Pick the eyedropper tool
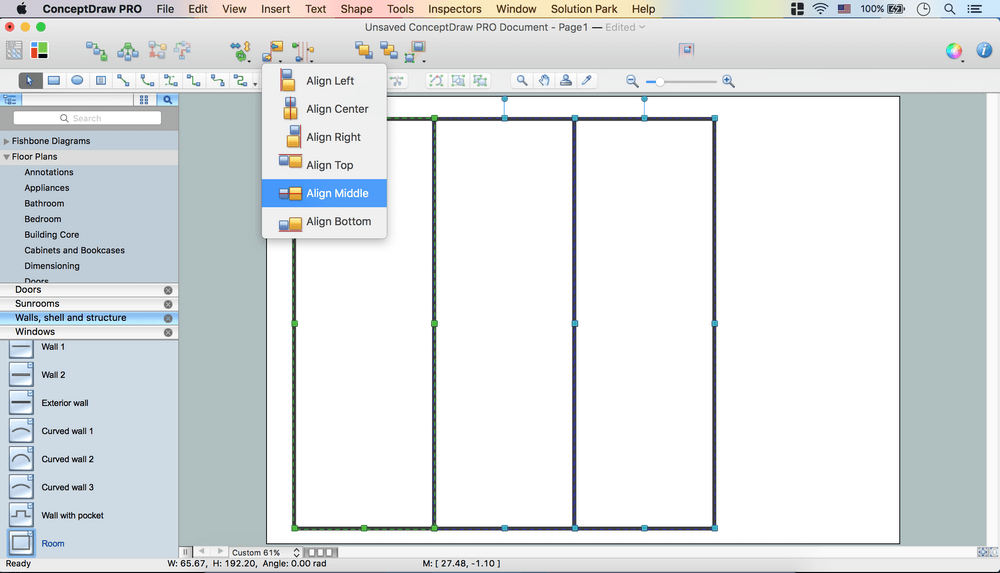Screen dimensions: 1000x573 [x=588, y=81]
